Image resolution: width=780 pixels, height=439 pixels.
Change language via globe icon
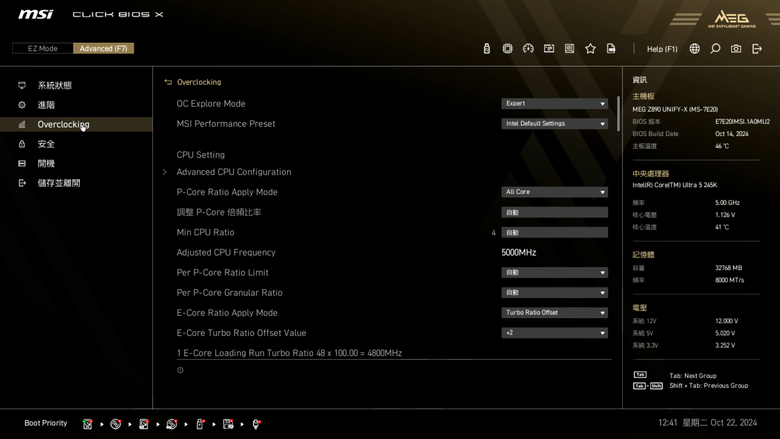coord(694,48)
